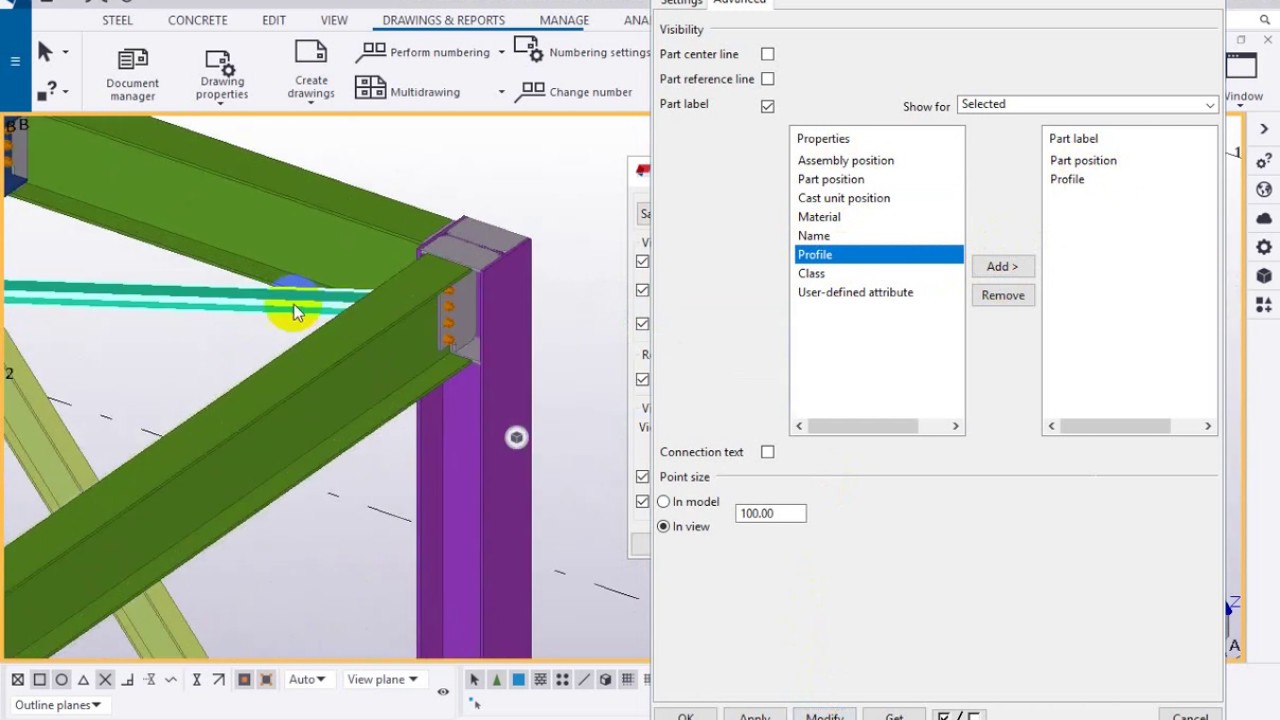Select the In view radio button
This screenshot has height=720, width=1280.
tap(664, 526)
